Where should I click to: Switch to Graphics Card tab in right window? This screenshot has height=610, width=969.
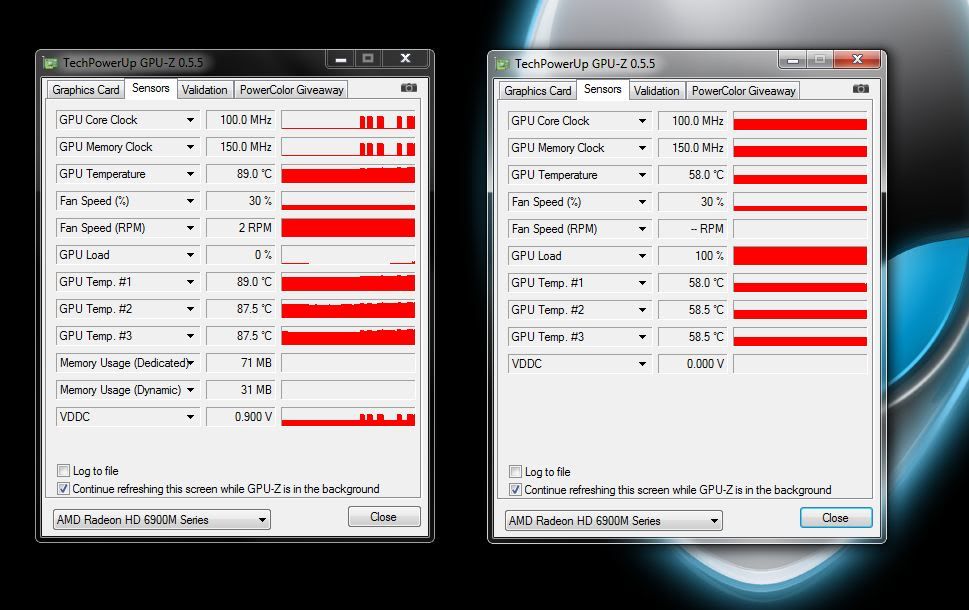pyautogui.click(x=538, y=91)
